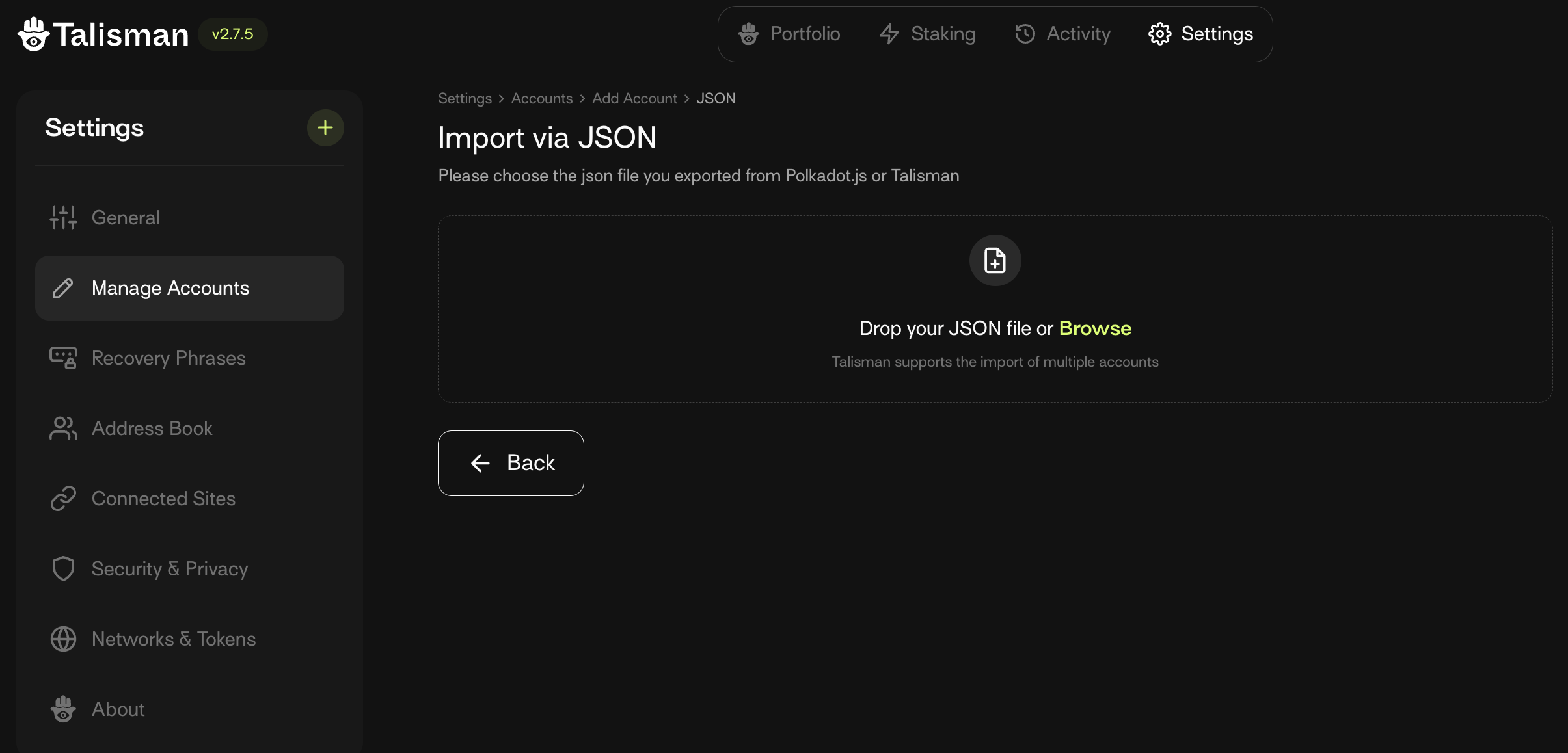Navigate to Add Account breadcrumb
The width and height of the screenshot is (1568, 753).
[634, 98]
